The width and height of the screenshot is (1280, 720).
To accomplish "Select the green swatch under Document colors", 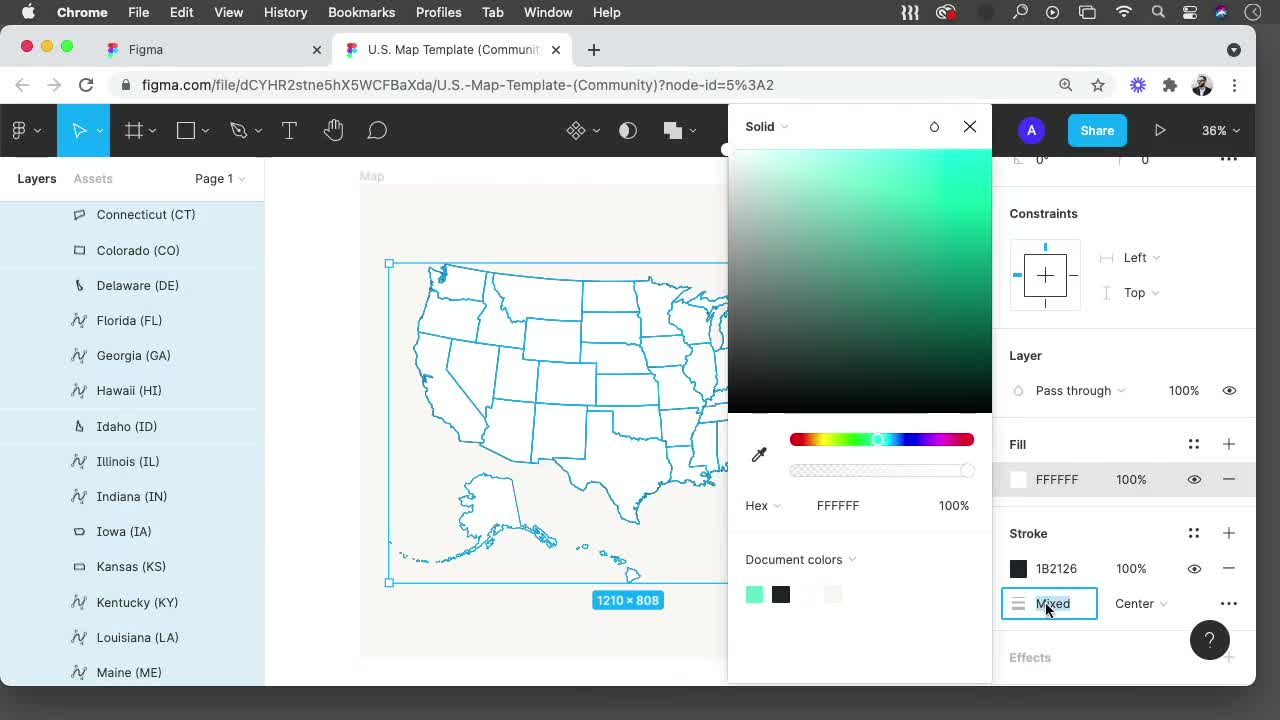I will [755, 594].
